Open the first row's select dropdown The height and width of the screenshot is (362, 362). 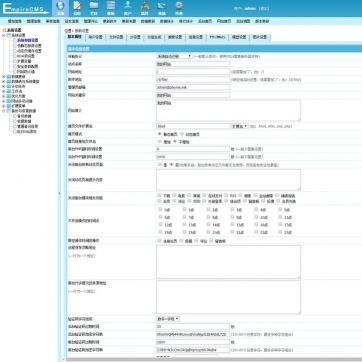click(x=174, y=56)
